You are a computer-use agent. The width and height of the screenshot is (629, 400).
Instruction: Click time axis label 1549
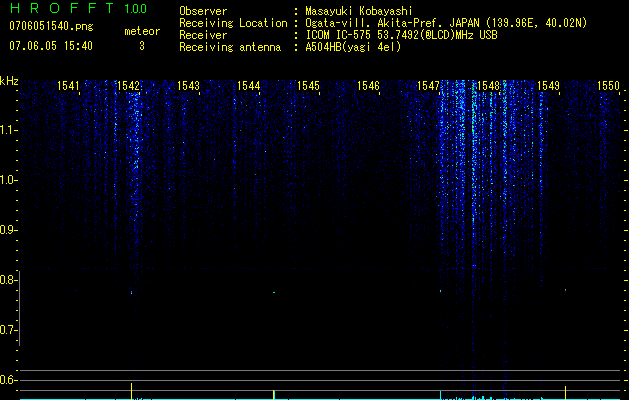click(x=548, y=86)
